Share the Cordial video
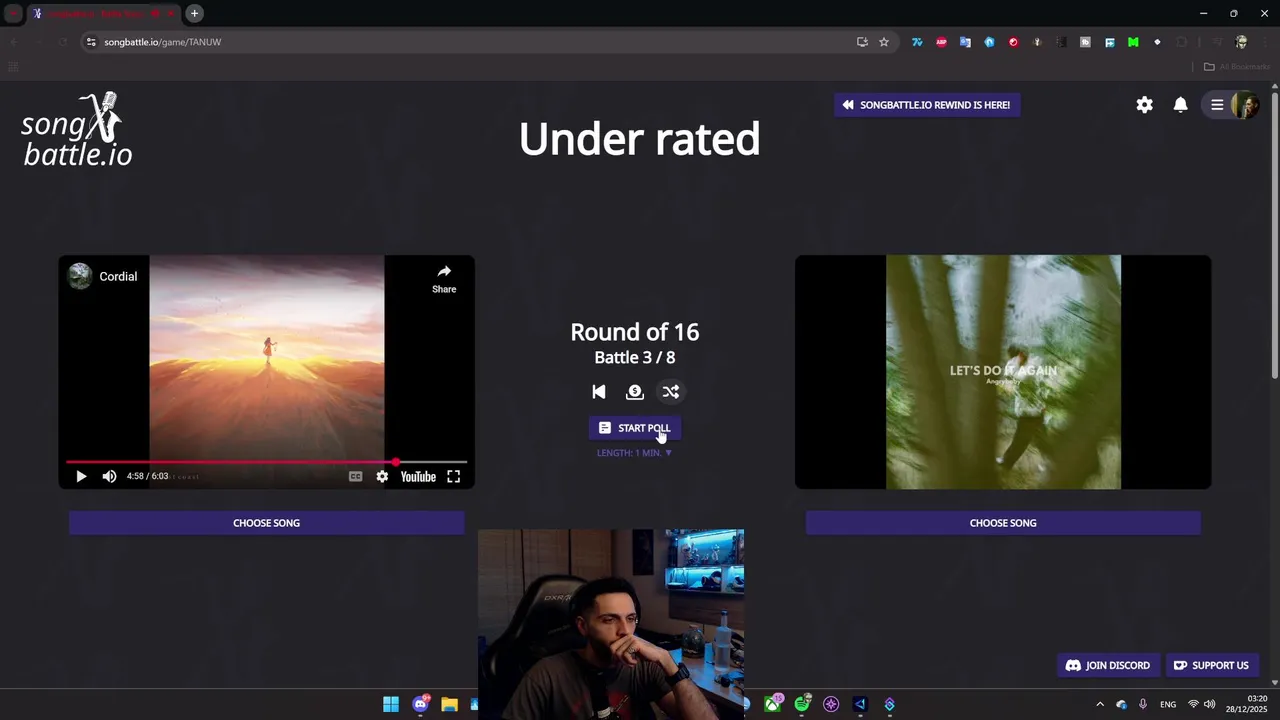This screenshot has width=1280, height=720. click(444, 279)
